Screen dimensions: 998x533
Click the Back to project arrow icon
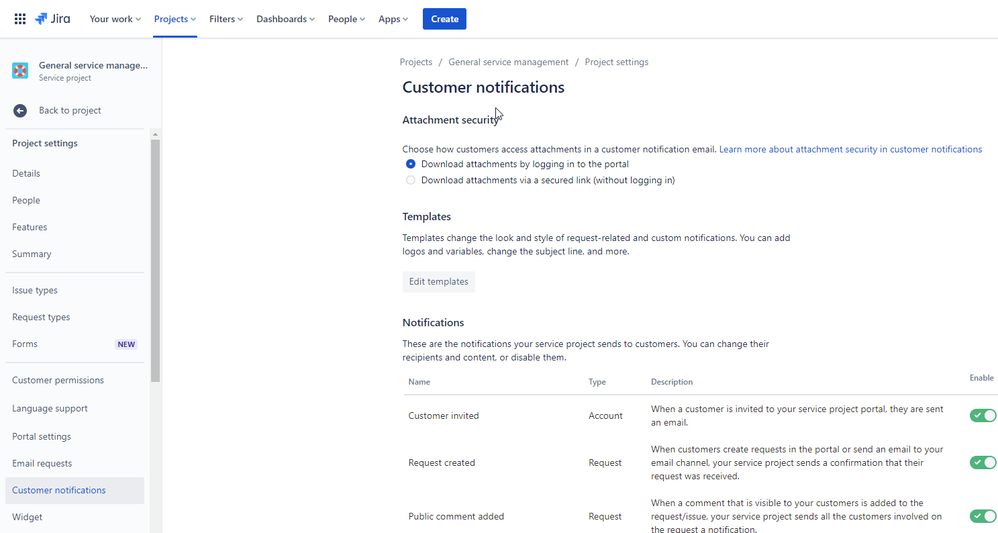(20, 110)
